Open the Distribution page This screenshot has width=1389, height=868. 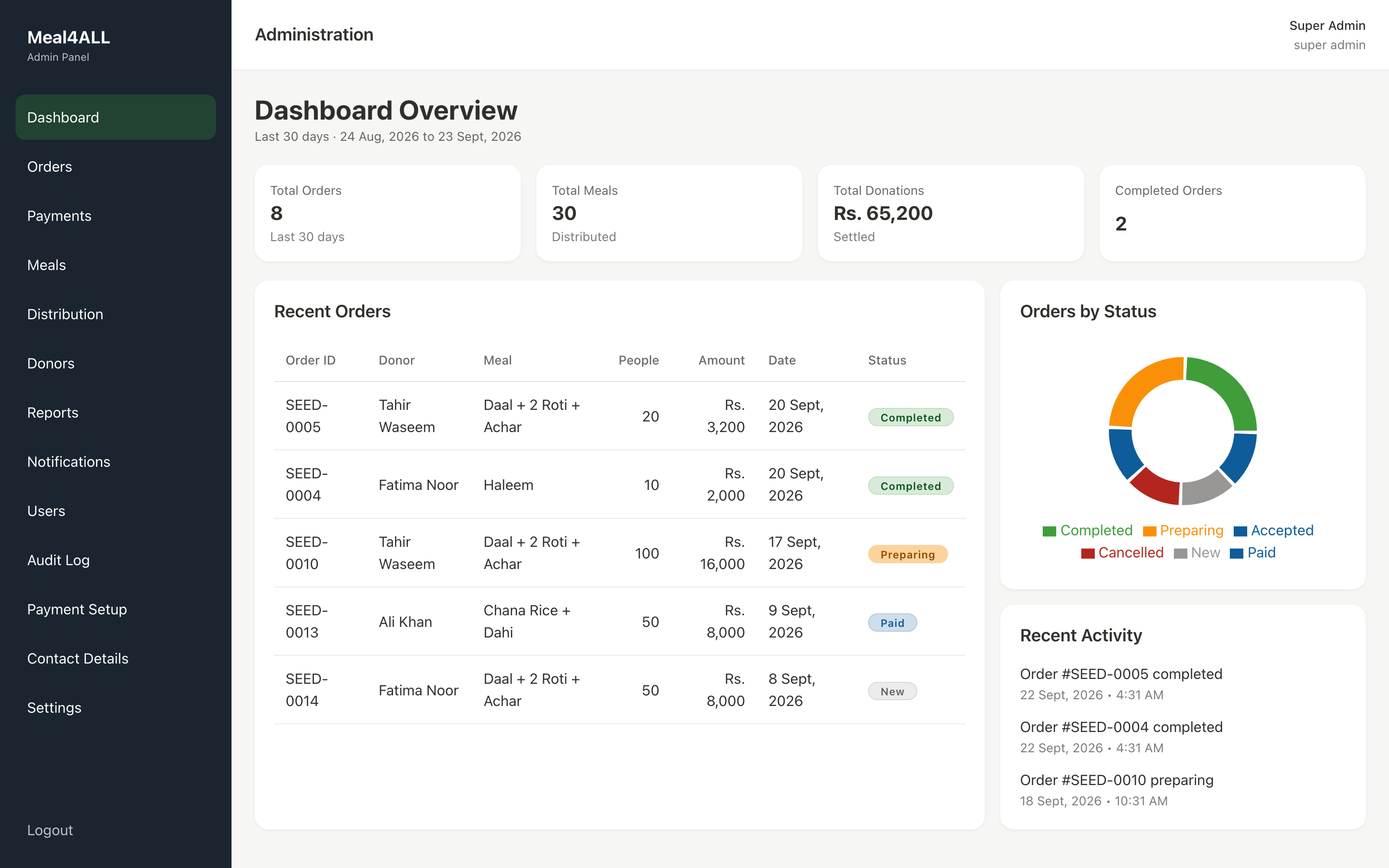tap(115, 314)
